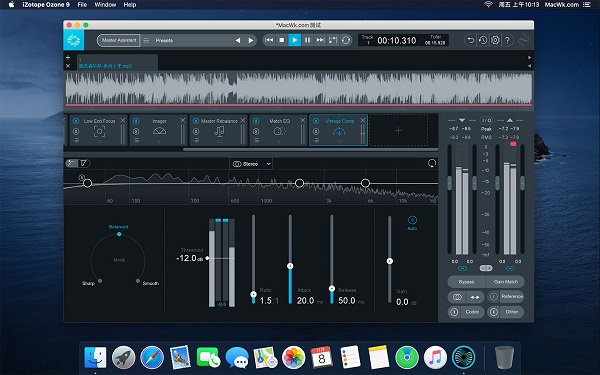Toggle power for Master Rebalance module
The image size is (600, 375).
coord(196,121)
